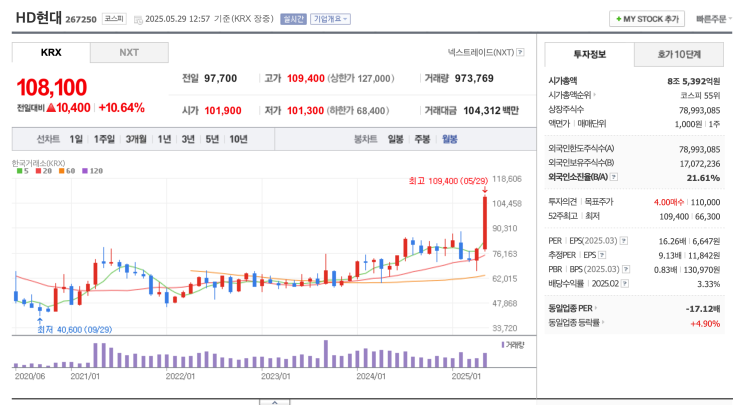Image resolution: width=743 pixels, height=405 pixels.
Task: Click the 거래량 value 973,769
Action: coord(474,78)
